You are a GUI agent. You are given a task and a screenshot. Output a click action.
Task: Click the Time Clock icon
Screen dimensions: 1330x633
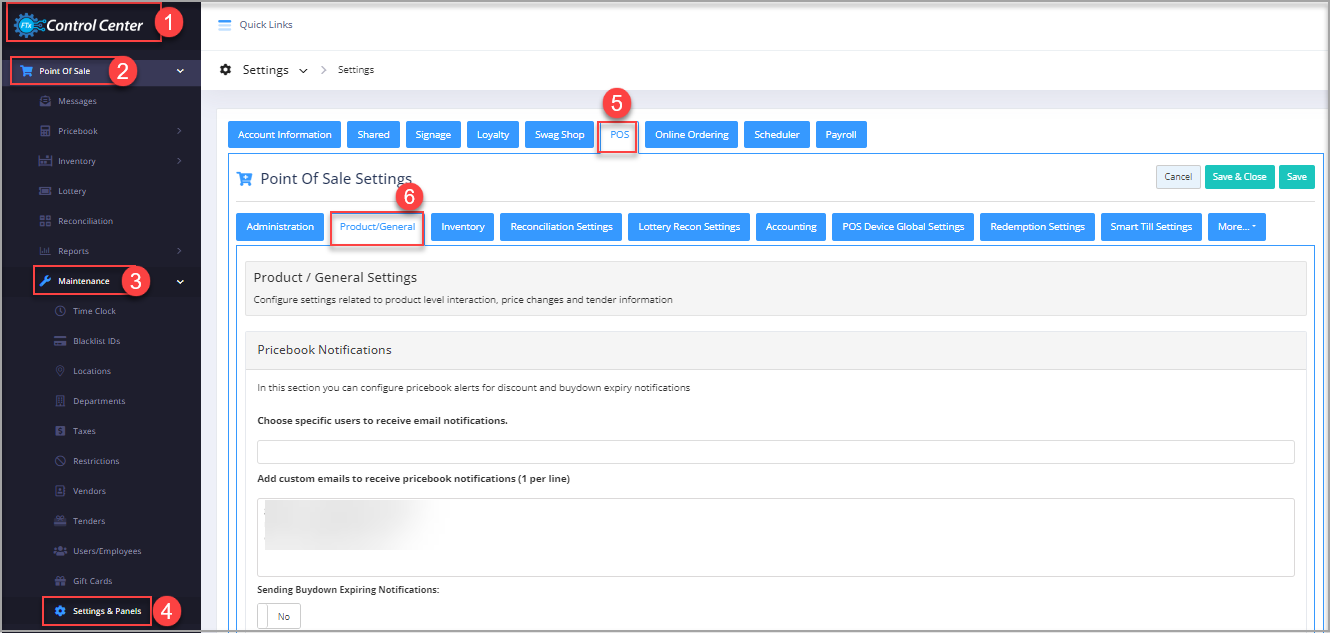tap(60, 311)
